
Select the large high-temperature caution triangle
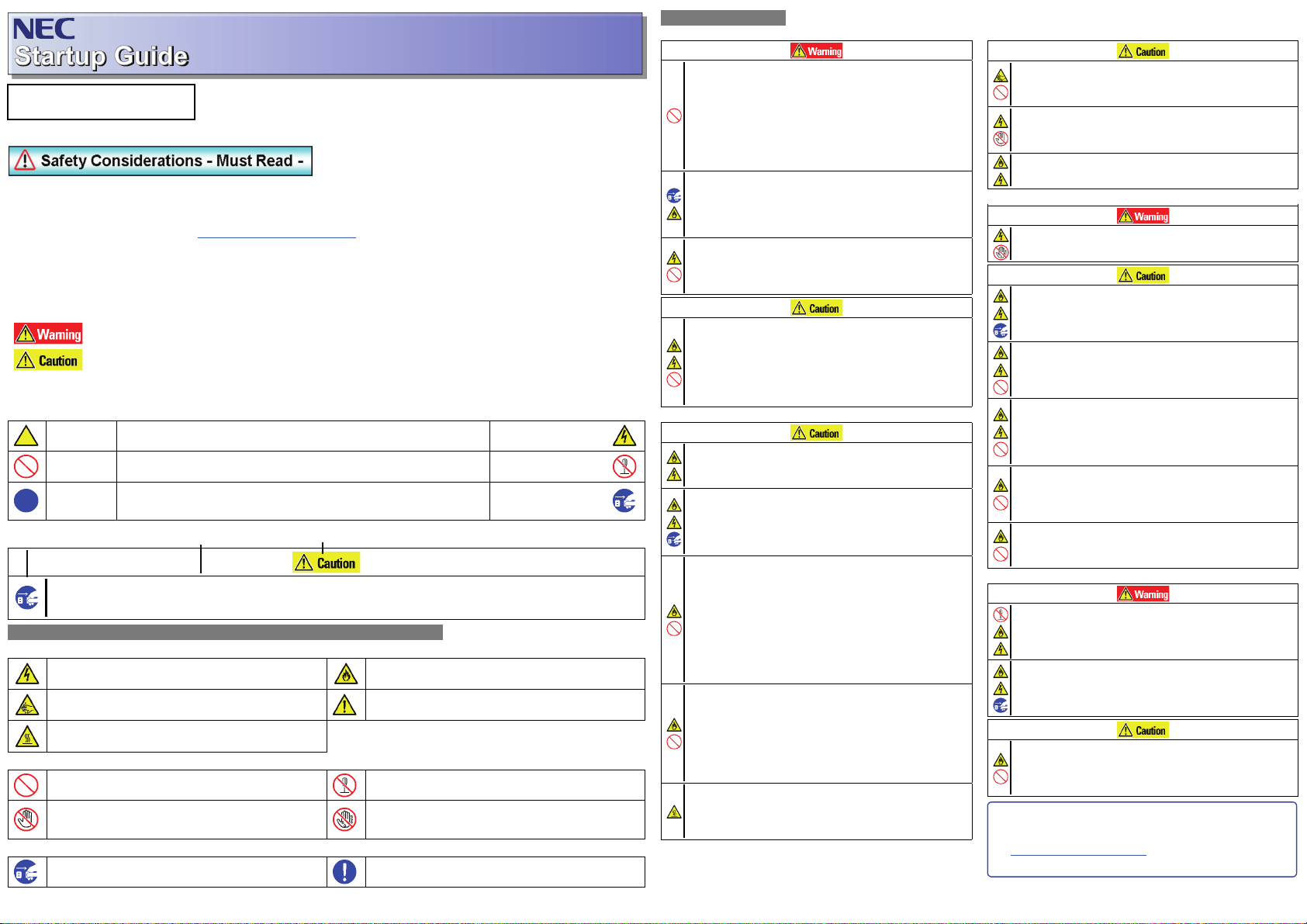[27, 735]
